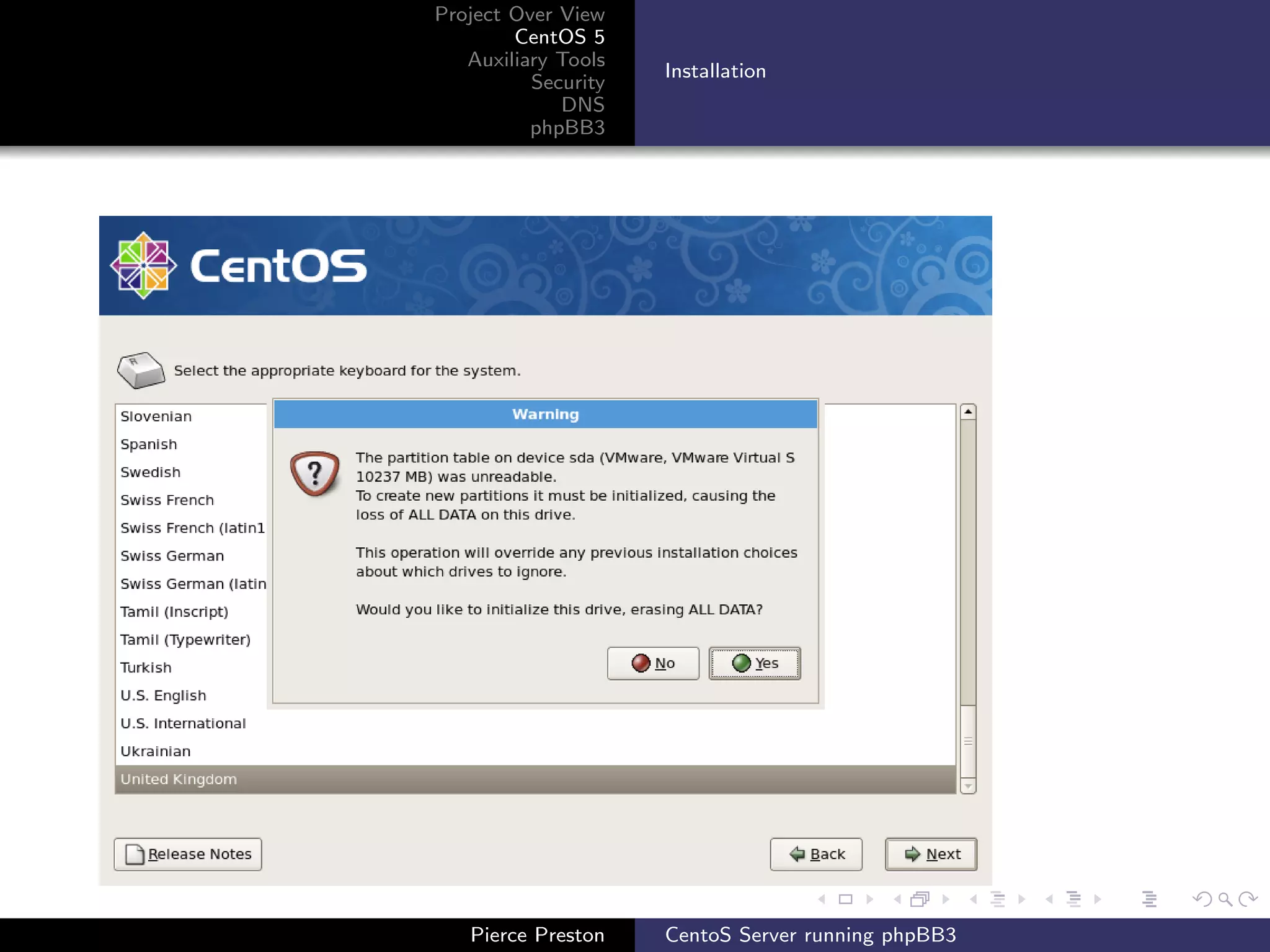Select United Kingdom keyboard row
Viewport: 1270px width, 952px height.
535,779
